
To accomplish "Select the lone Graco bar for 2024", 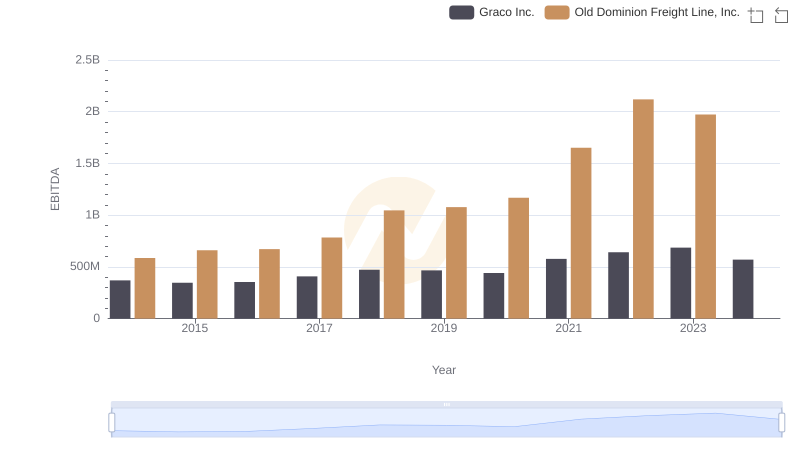I will click(x=743, y=289).
